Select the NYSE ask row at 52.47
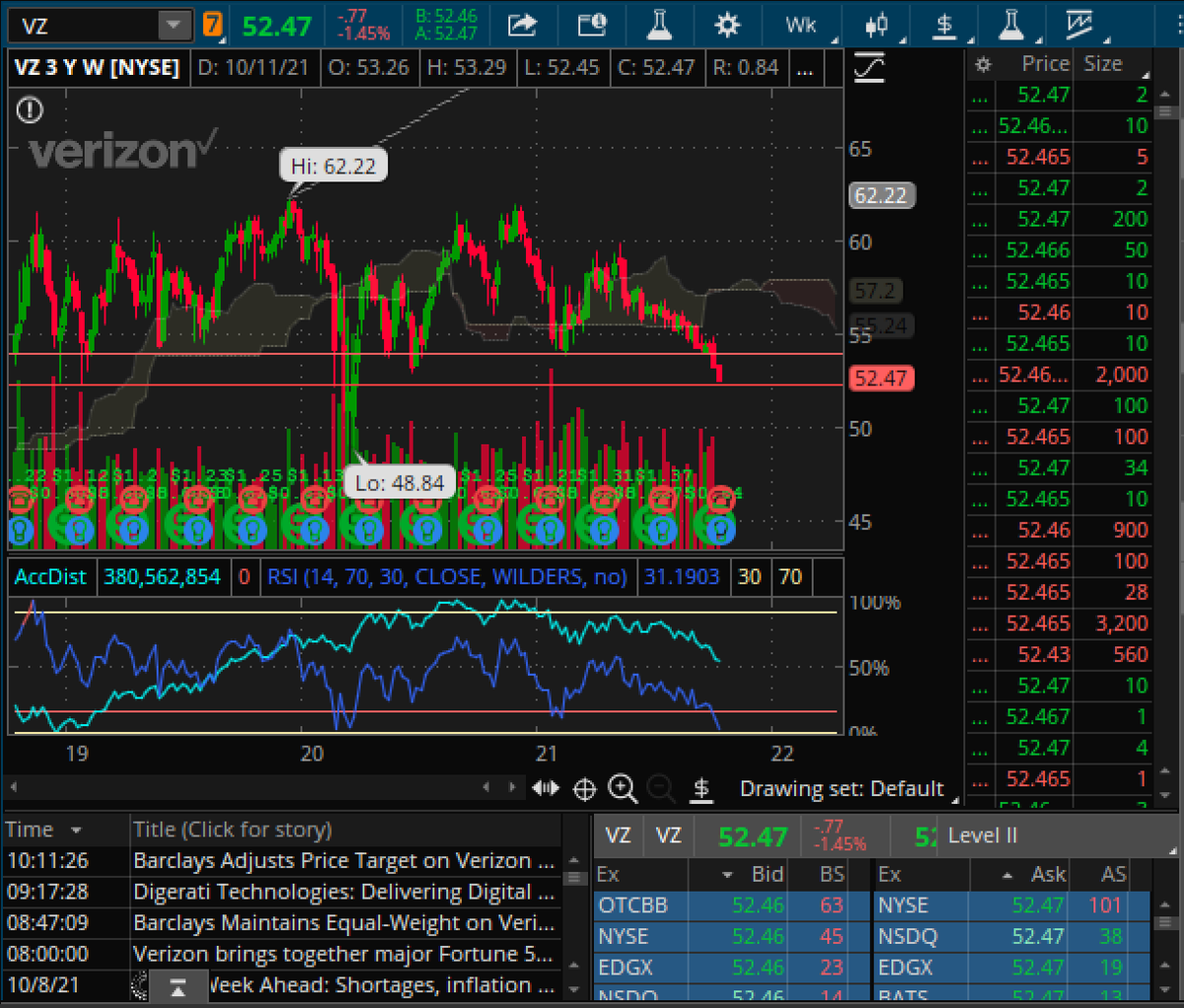 (x=1012, y=904)
